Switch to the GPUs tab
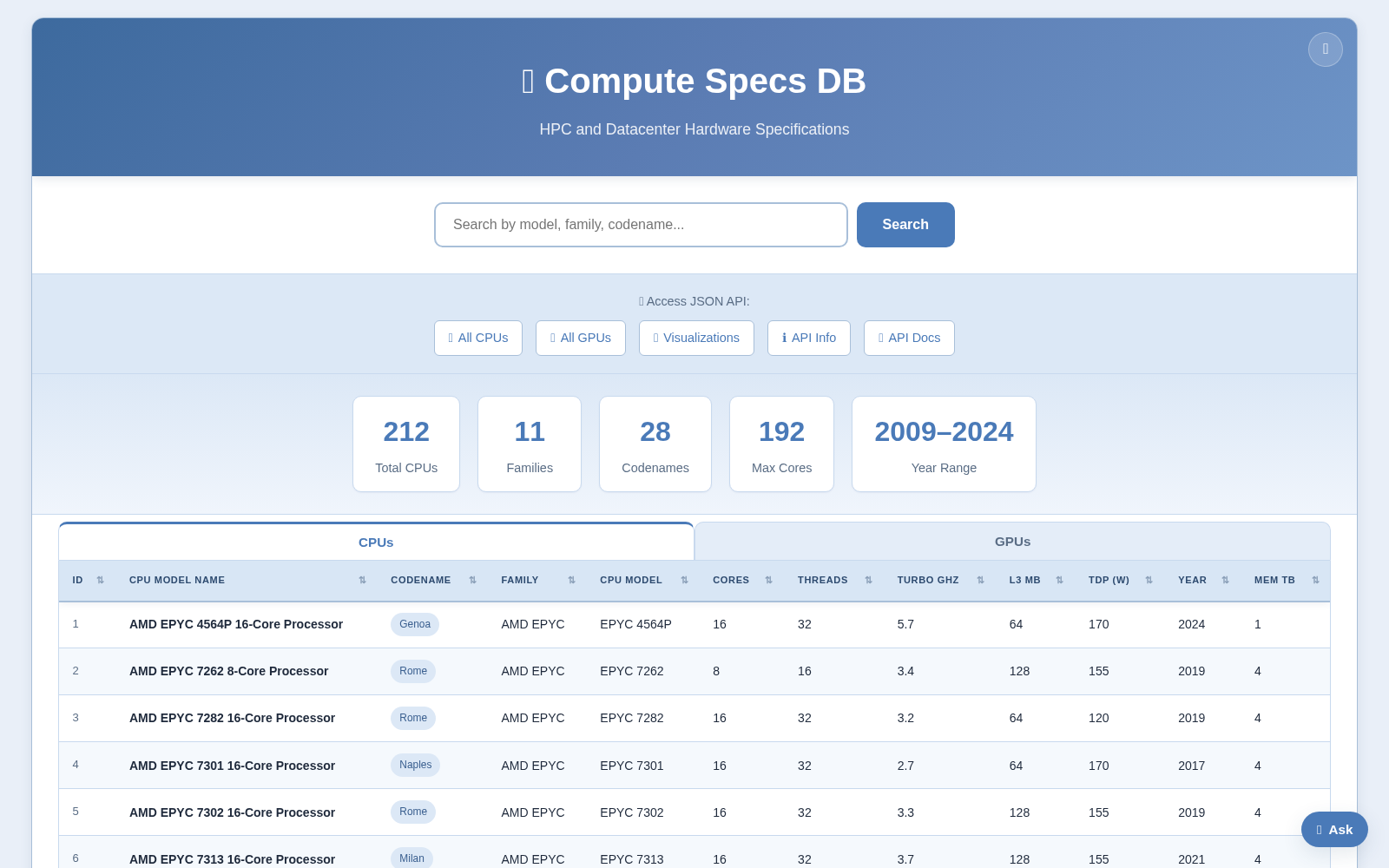This screenshot has width=1389, height=868. click(1012, 542)
